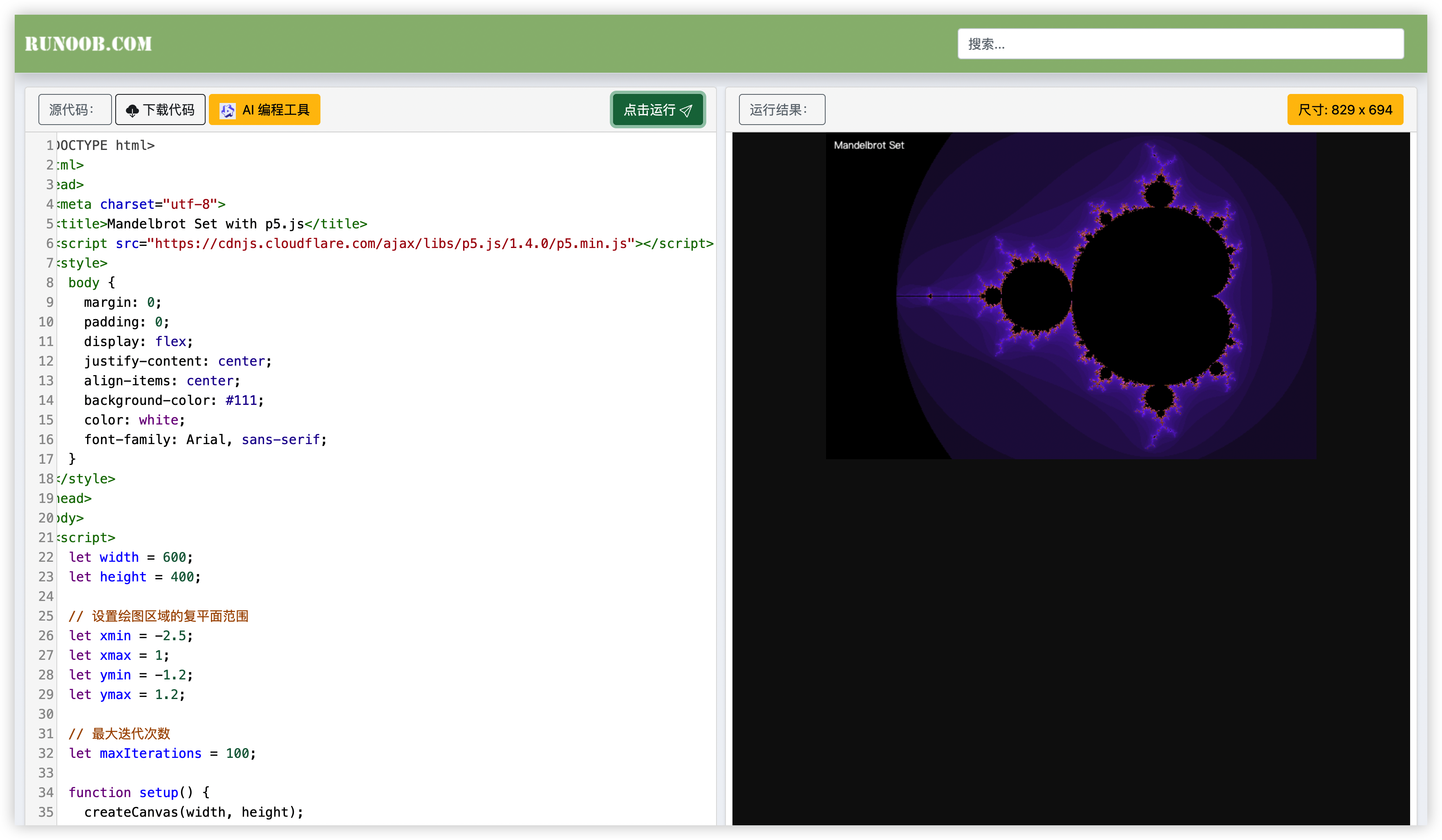Click the RUNOOB.COM site logo
The width and height of the screenshot is (1442, 840).
pyautogui.click(x=88, y=44)
